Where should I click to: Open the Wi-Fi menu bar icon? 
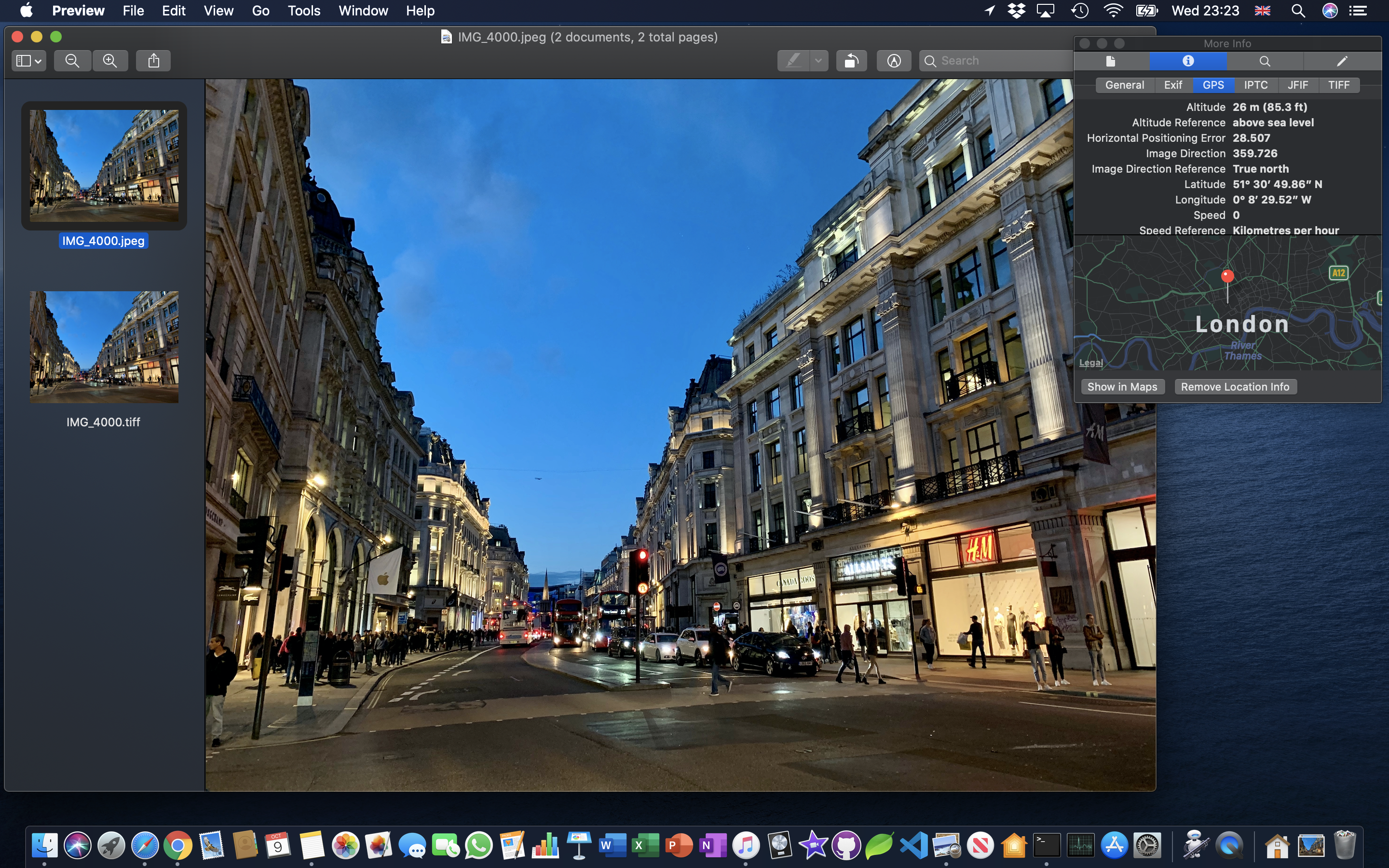point(1113,10)
